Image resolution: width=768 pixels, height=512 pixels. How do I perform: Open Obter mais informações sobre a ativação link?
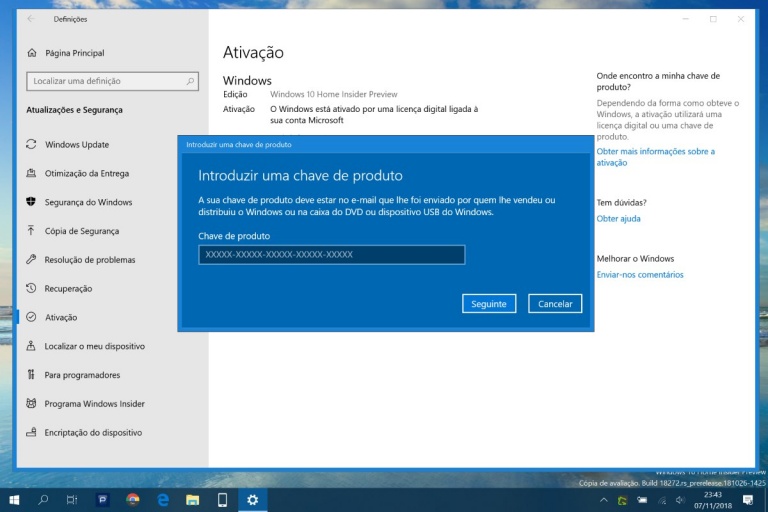(x=655, y=157)
